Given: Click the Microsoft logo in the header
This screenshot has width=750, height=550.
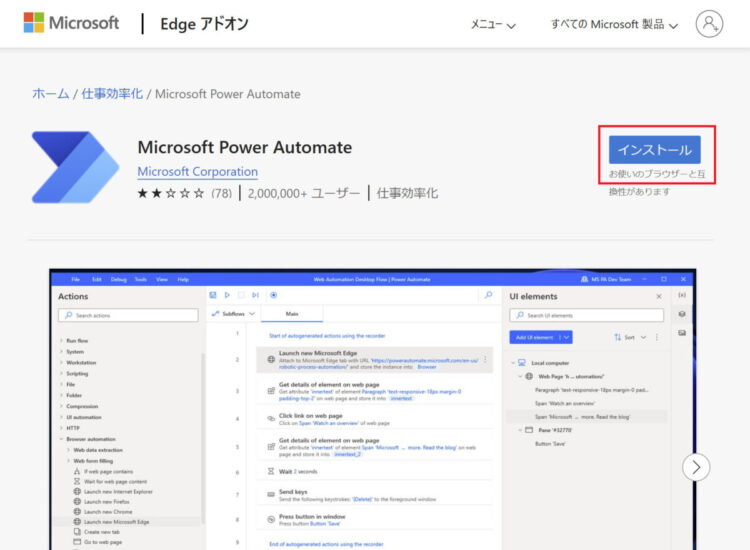Looking at the screenshot, I should pos(71,22).
